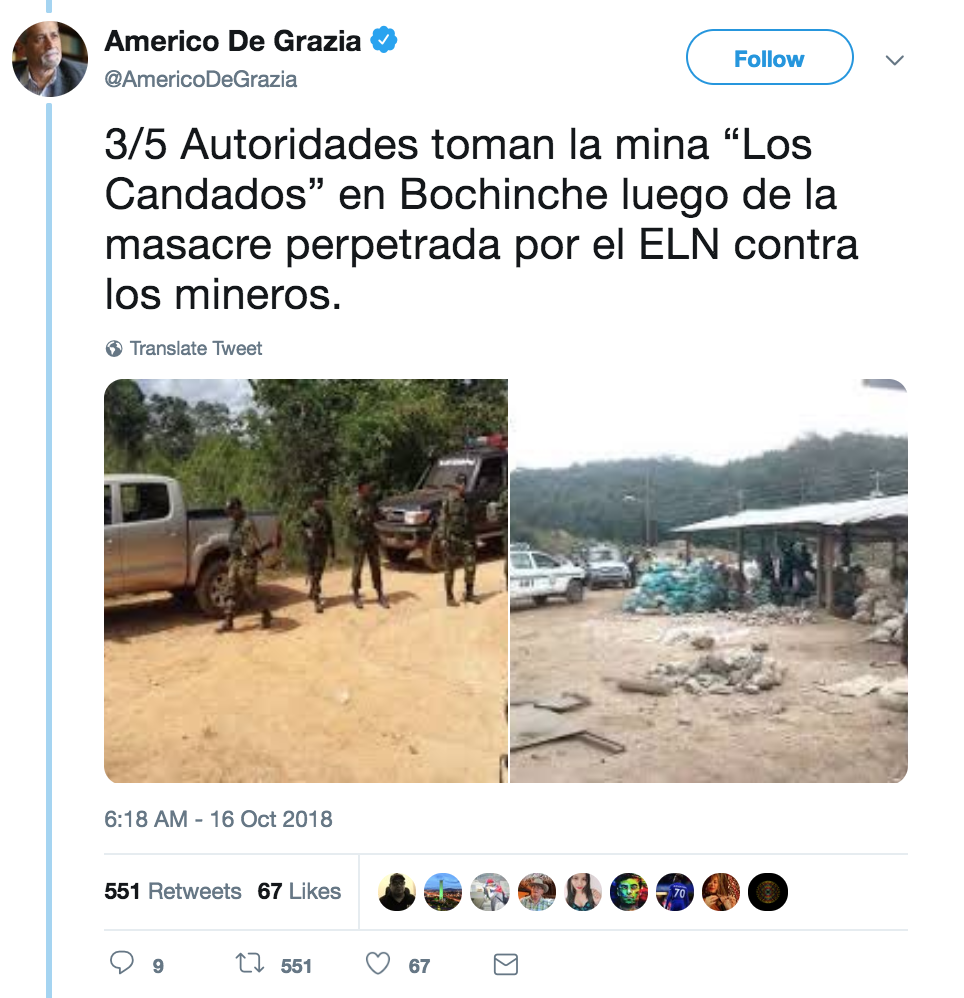Viewport: 964px width, 998px height.
Task: Open the last liker's black circular avatar
Action: 767,892
